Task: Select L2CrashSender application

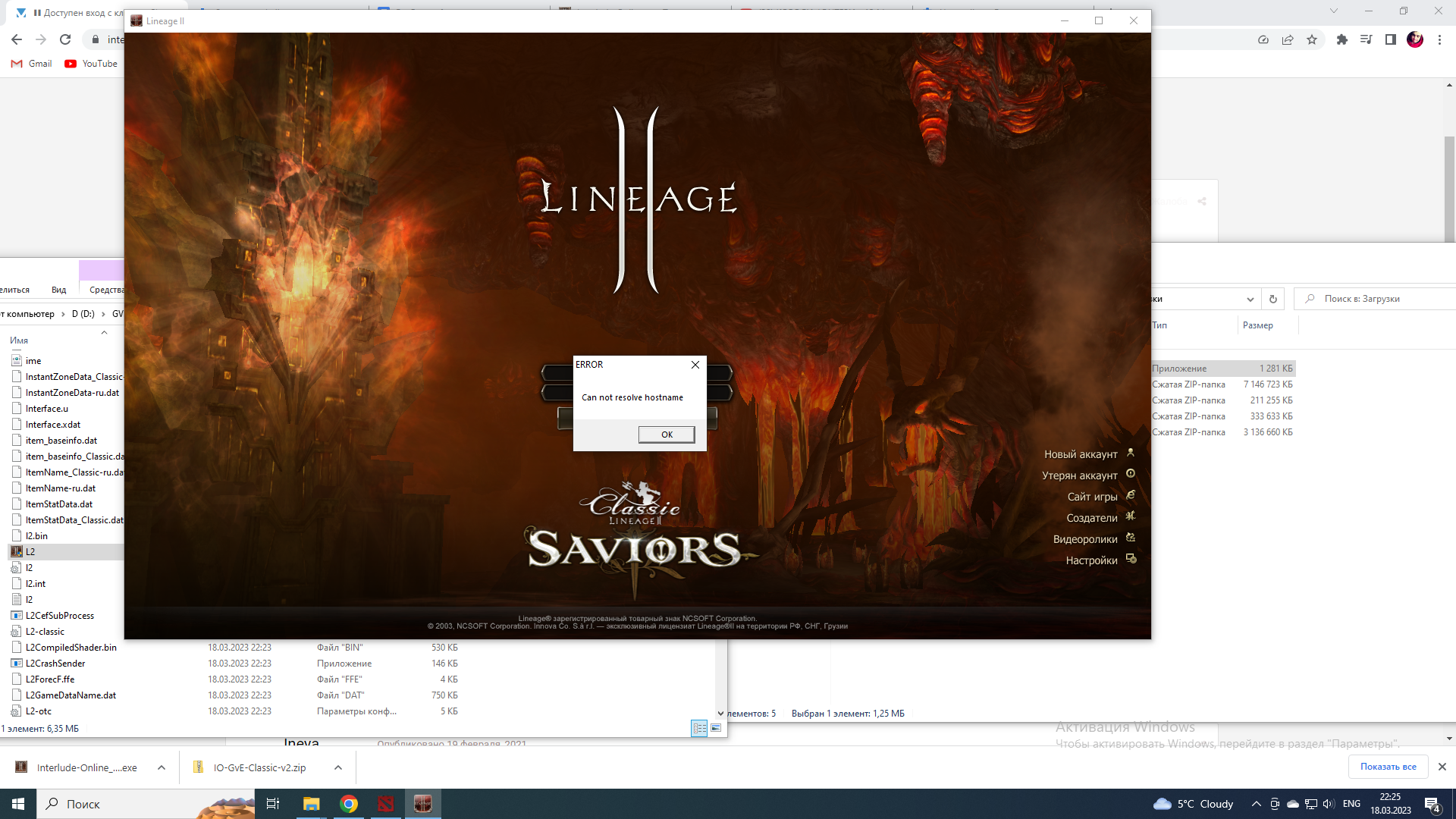Action: (55, 664)
